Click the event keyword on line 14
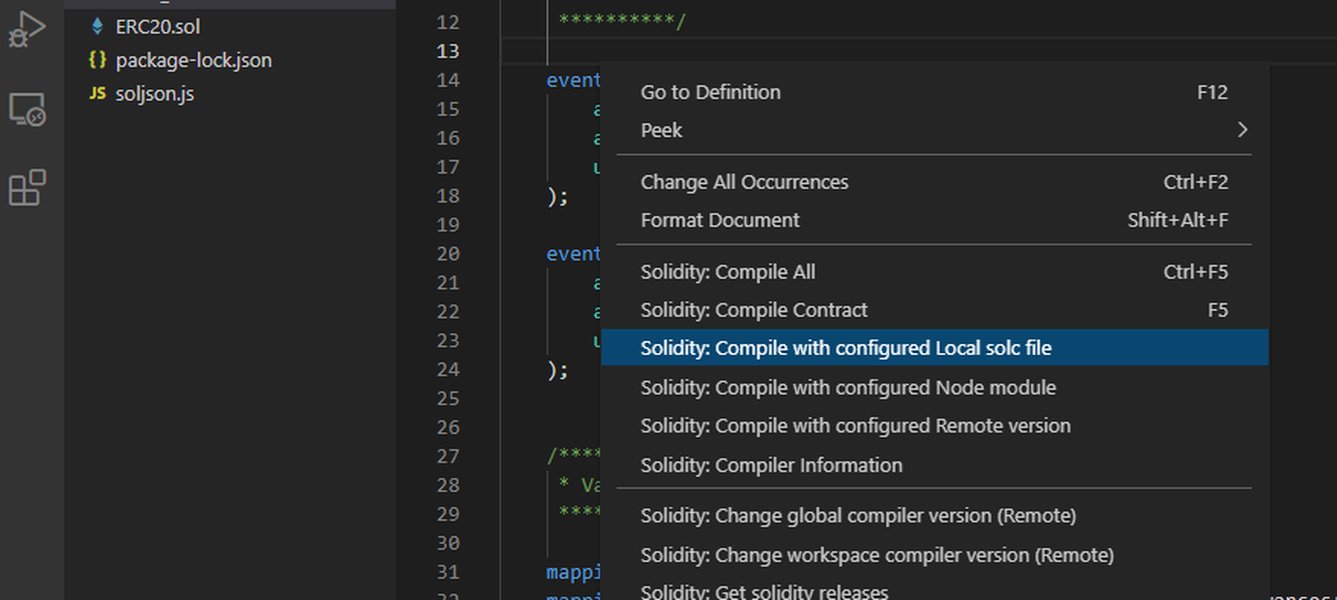The image size is (1337, 600). click(x=573, y=80)
